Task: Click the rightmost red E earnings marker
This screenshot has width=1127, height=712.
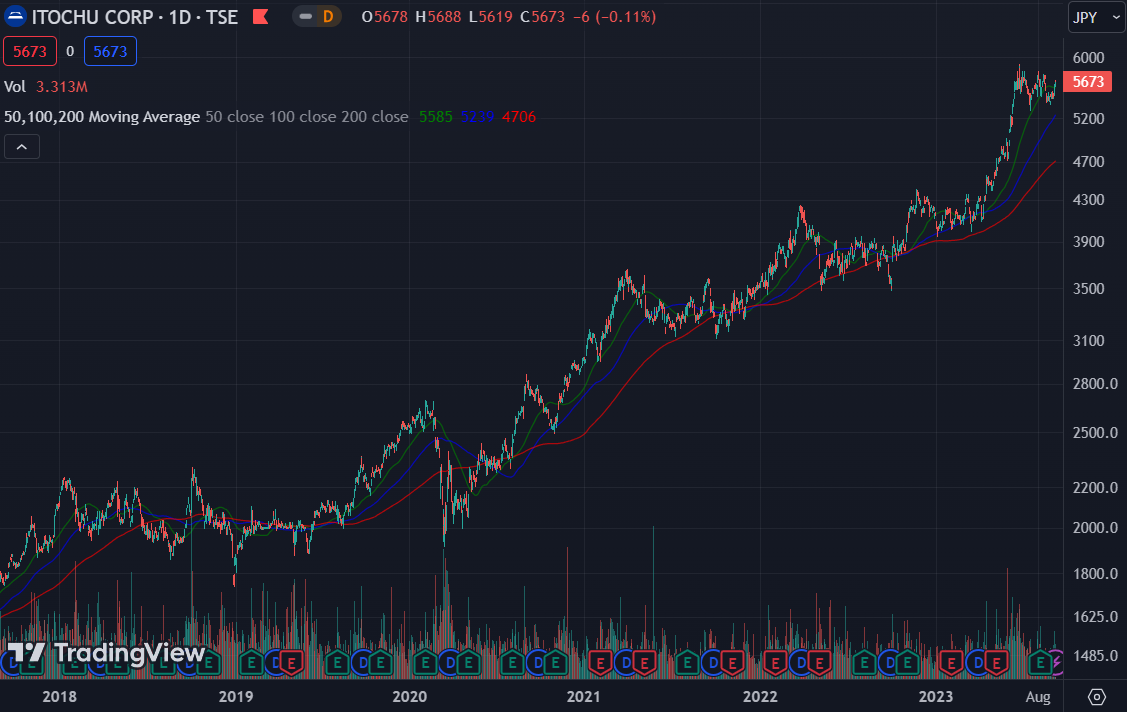Action: [995, 661]
